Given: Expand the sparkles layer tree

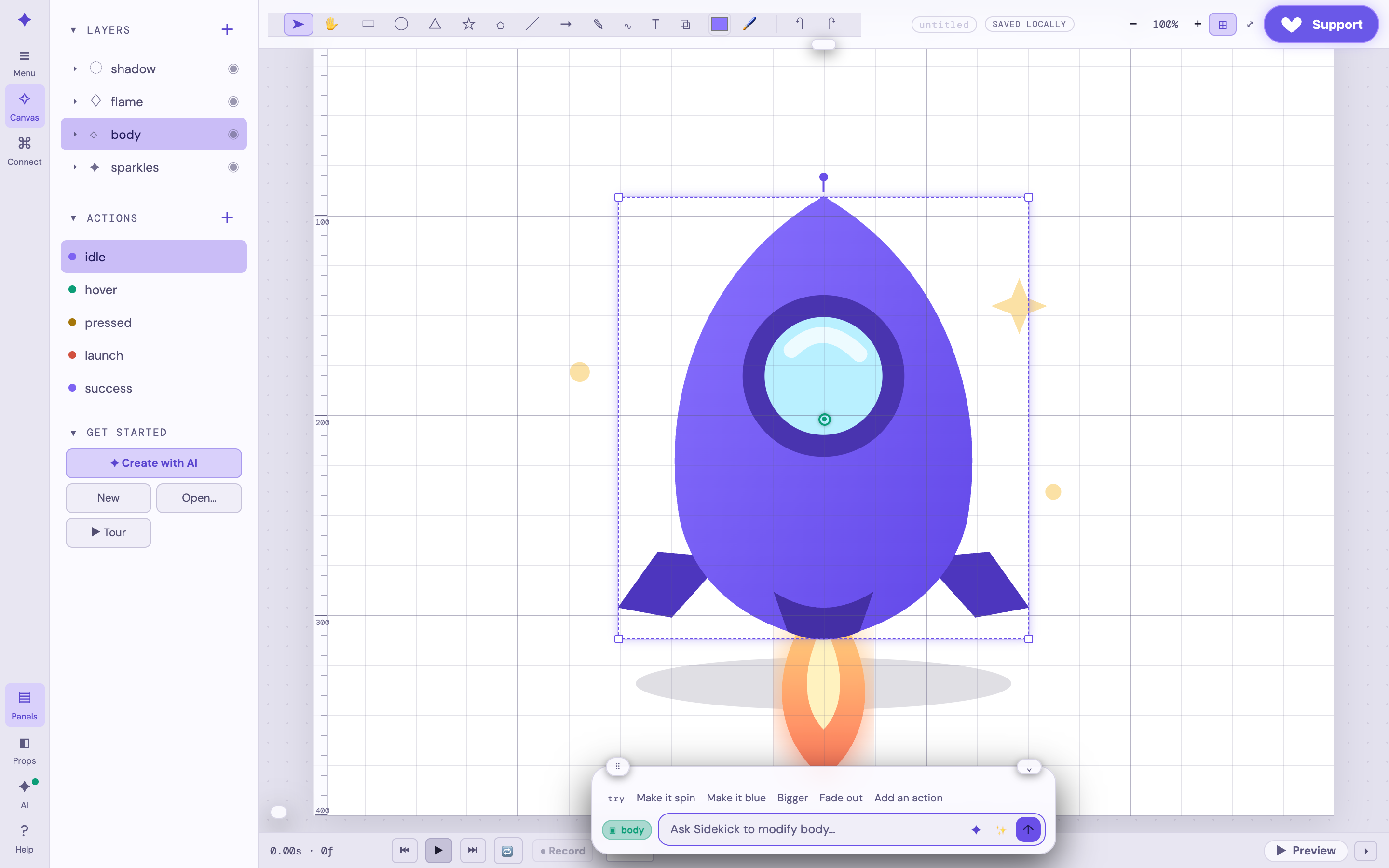Looking at the screenshot, I should [75, 167].
